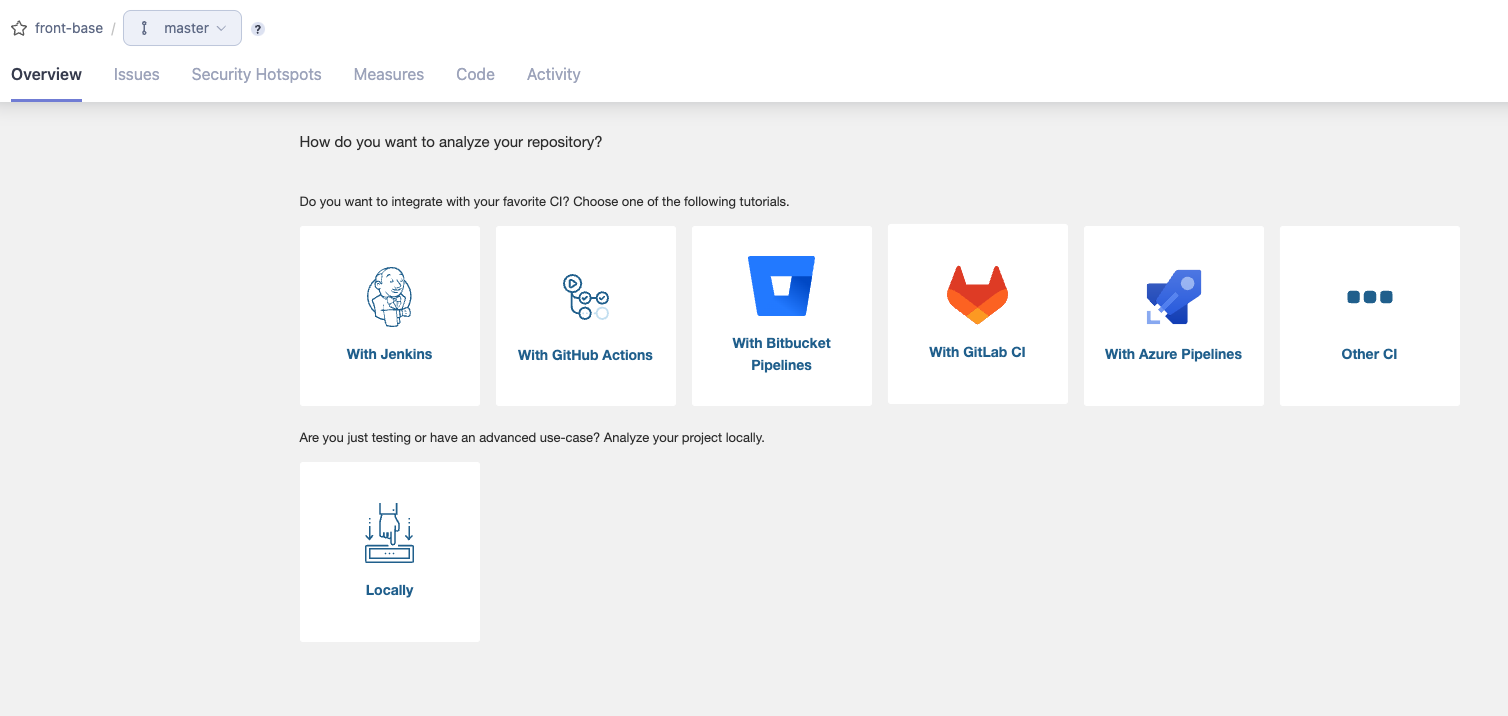Image resolution: width=1508 pixels, height=716 pixels.
Task: Go to the Measures tab
Action: (389, 74)
